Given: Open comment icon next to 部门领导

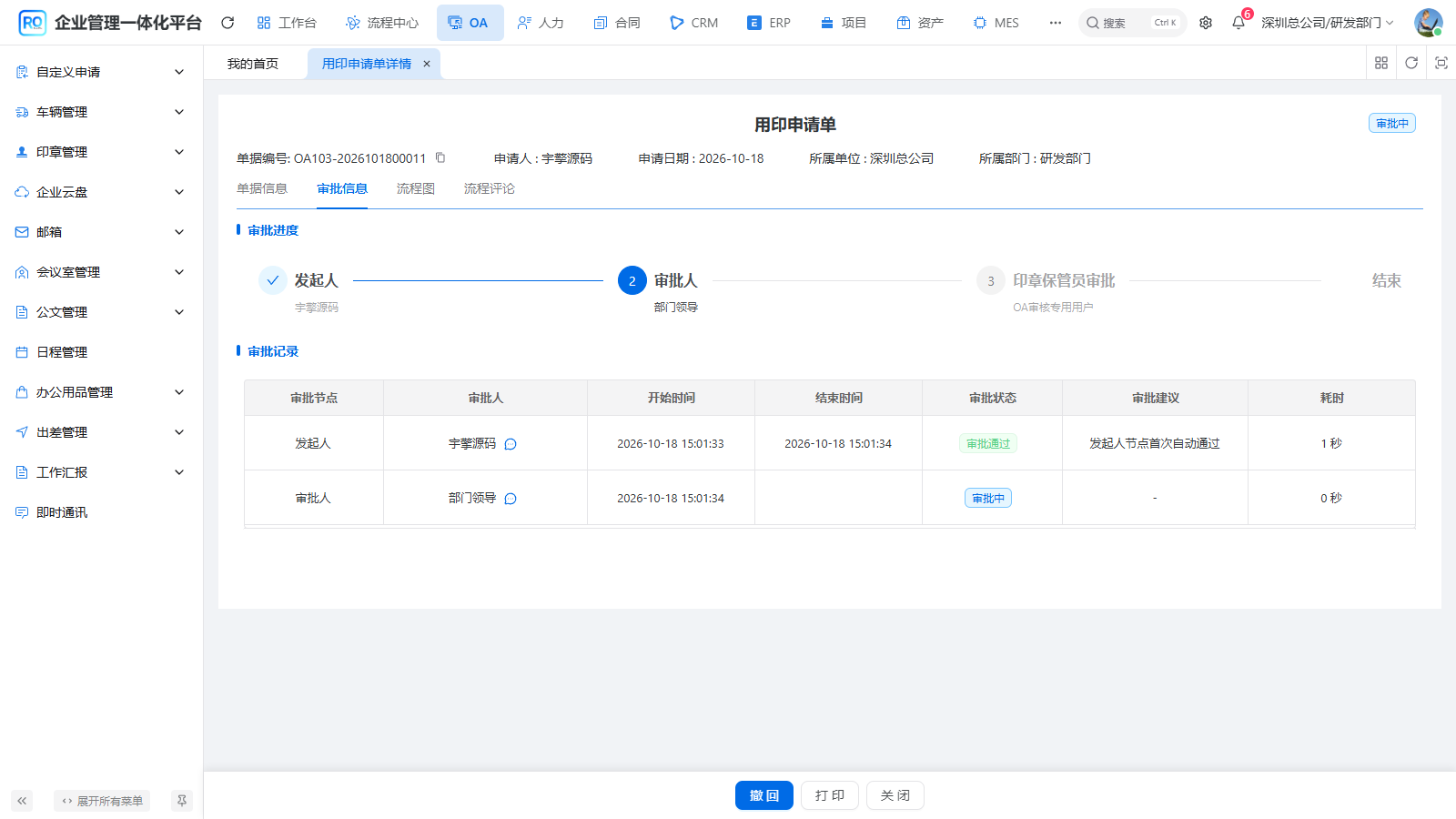Looking at the screenshot, I should [x=511, y=499].
